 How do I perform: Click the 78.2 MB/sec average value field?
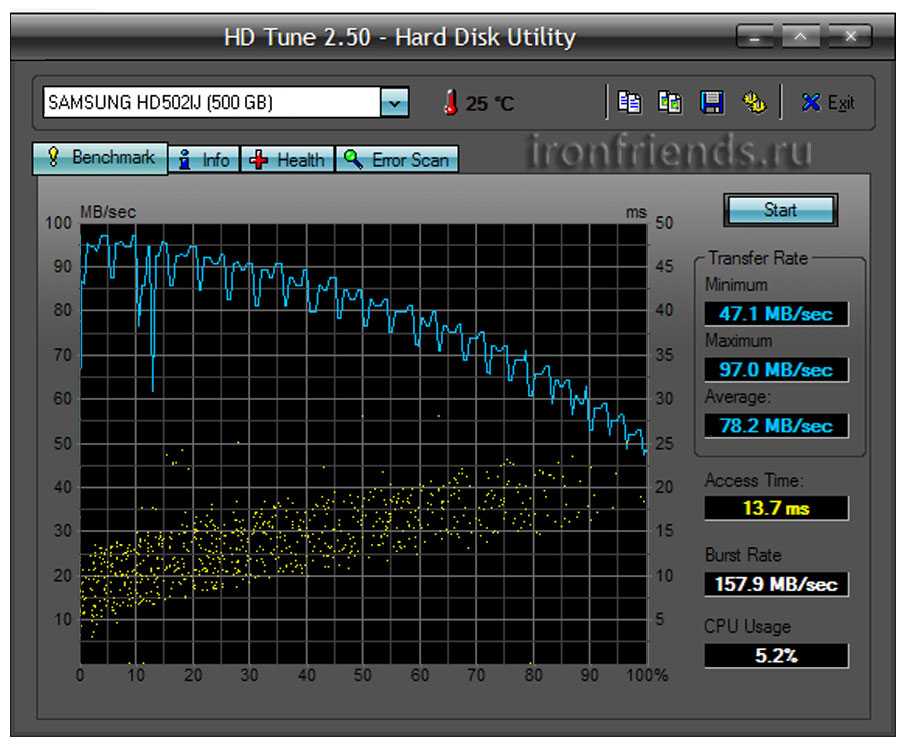[x=775, y=426]
